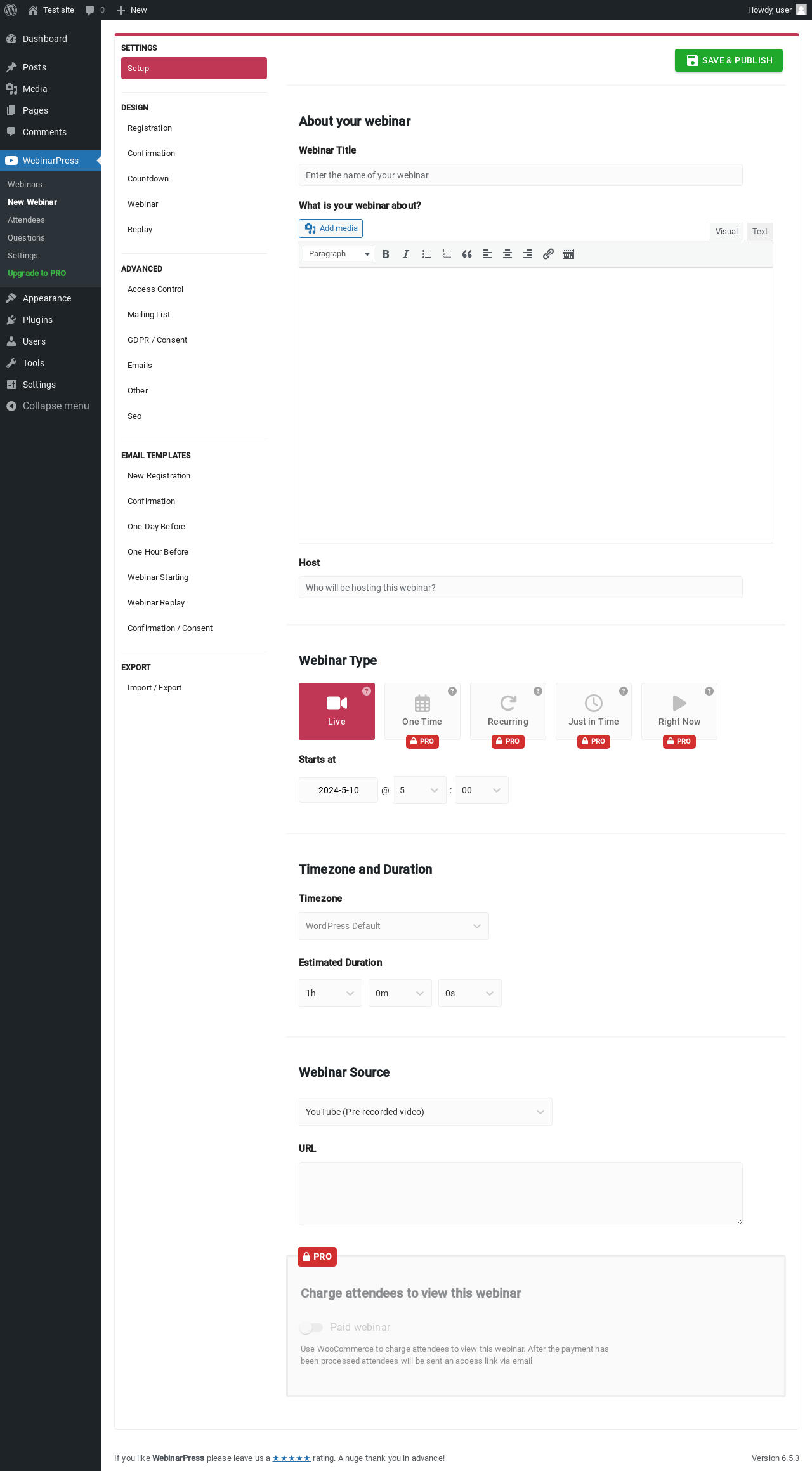This screenshot has height=1471, width=812.
Task: Click the Webinar Title input field
Action: tap(521, 175)
